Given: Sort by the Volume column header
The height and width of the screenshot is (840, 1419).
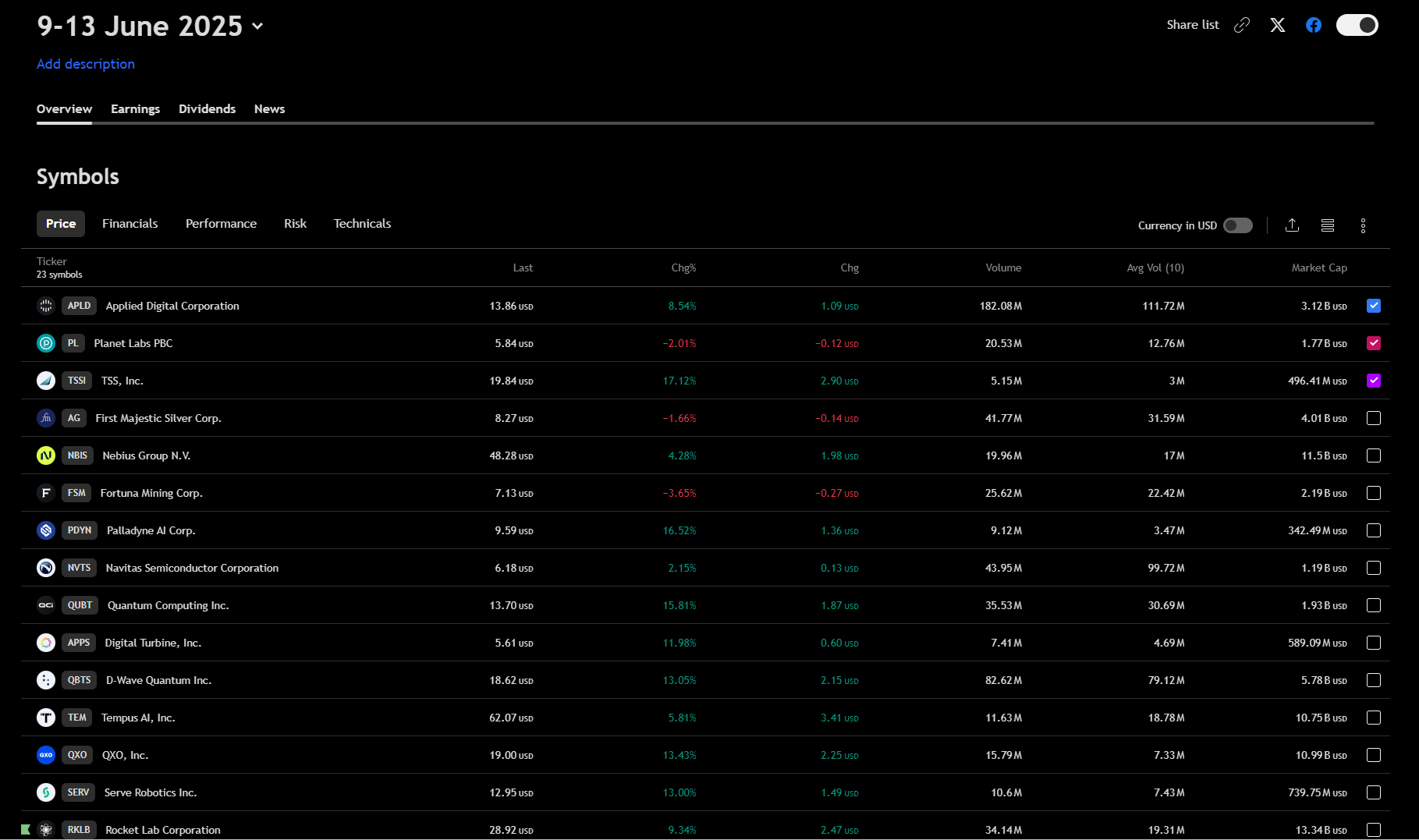Looking at the screenshot, I should (x=1003, y=268).
